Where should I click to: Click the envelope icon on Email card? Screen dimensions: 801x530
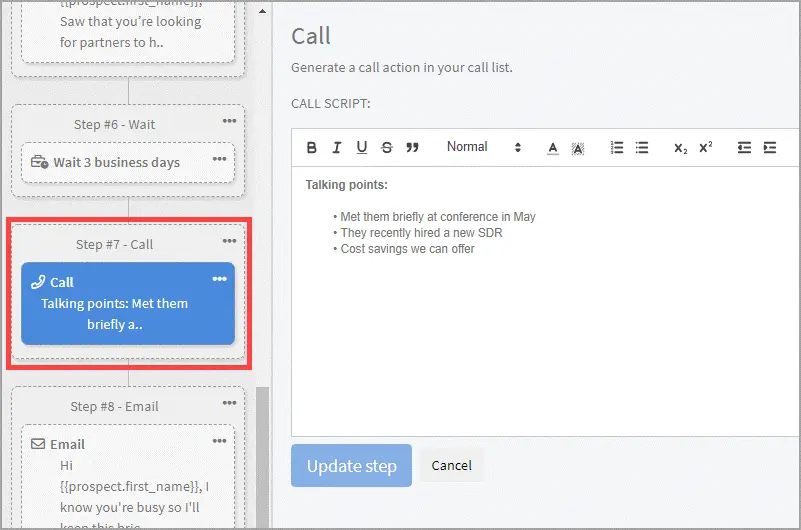[38, 444]
